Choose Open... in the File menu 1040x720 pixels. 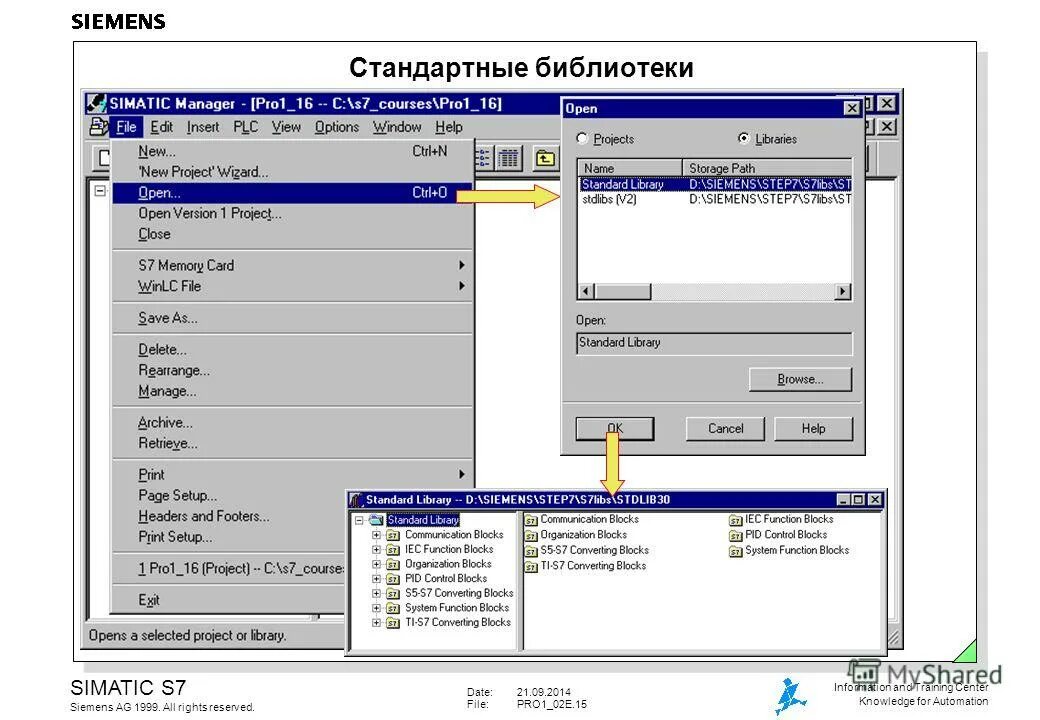292,193
